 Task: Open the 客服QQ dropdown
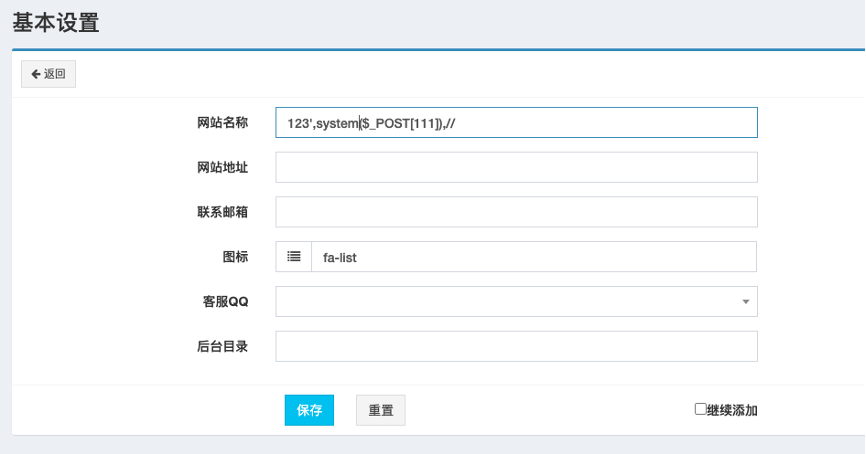516,302
